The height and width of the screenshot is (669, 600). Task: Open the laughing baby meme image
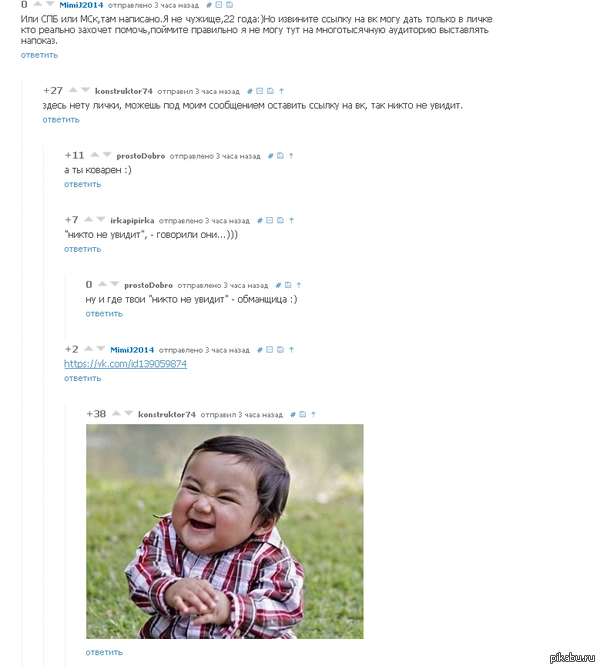tap(225, 531)
